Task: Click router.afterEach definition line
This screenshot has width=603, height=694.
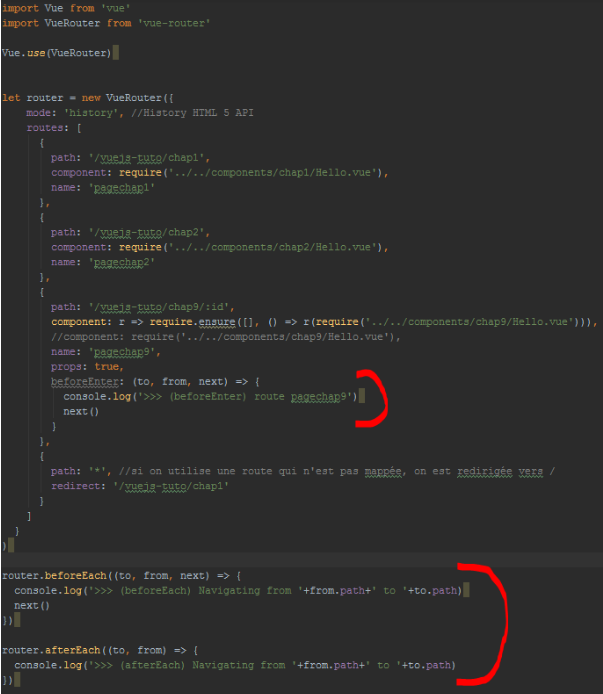Action: pyautogui.click(x=100, y=650)
